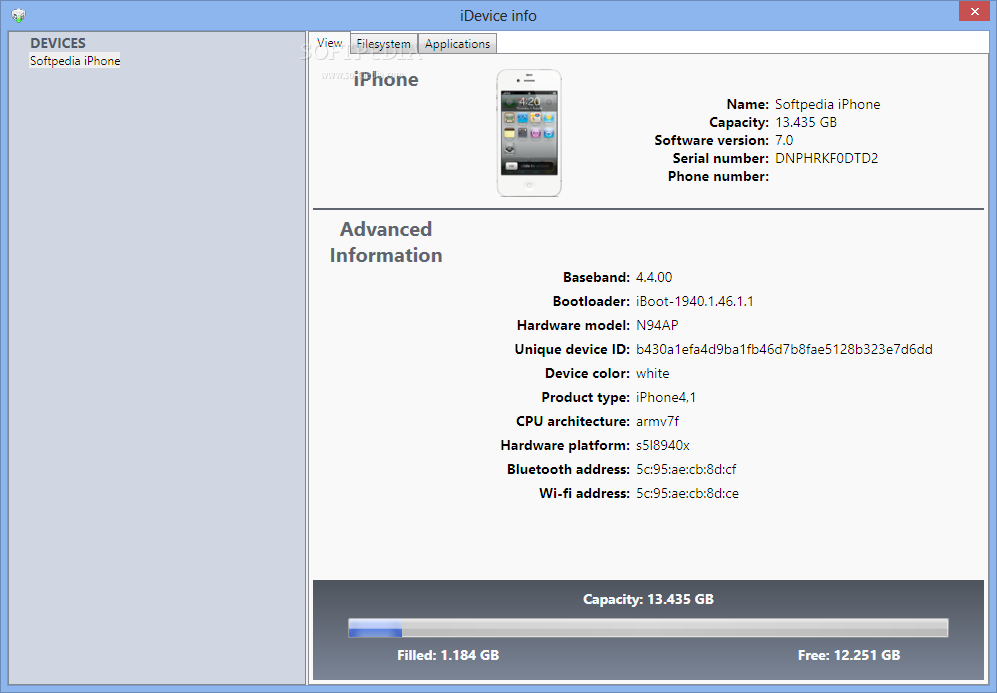Click the CPU architecture value armv7f
997x693 pixels.
coord(657,422)
